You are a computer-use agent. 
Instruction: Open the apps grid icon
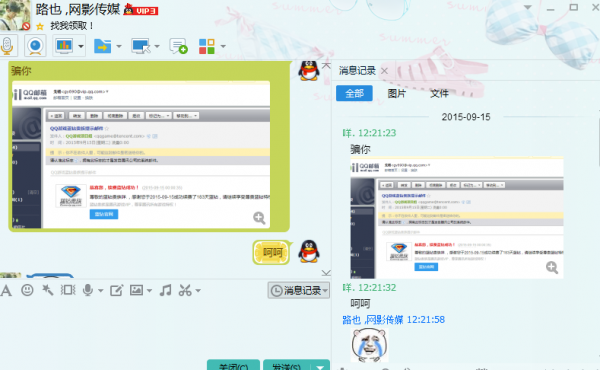coord(207,46)
